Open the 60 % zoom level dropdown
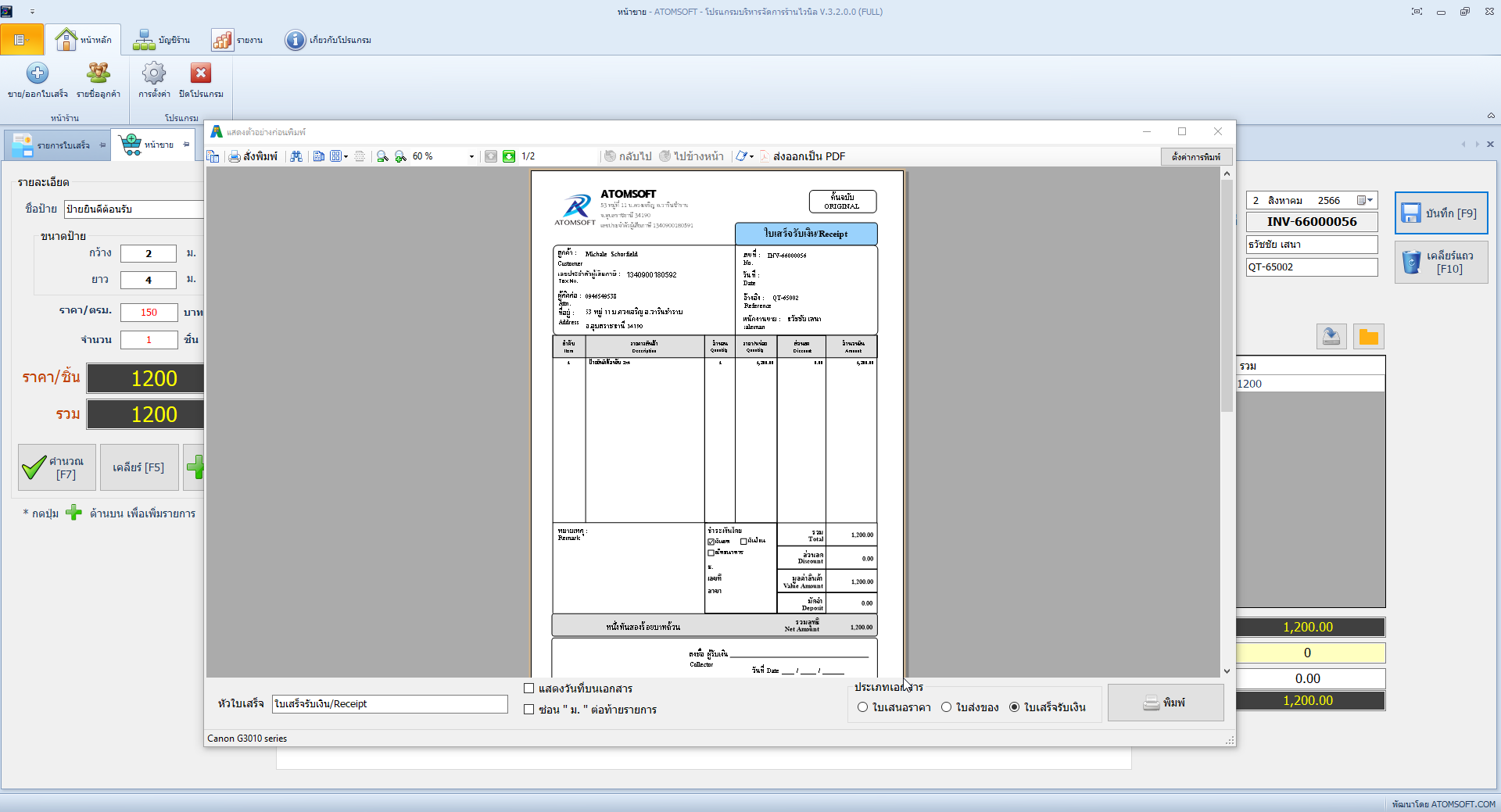Image resolution: width=1501 pixels, height=812 pixels. pos(471,156)
